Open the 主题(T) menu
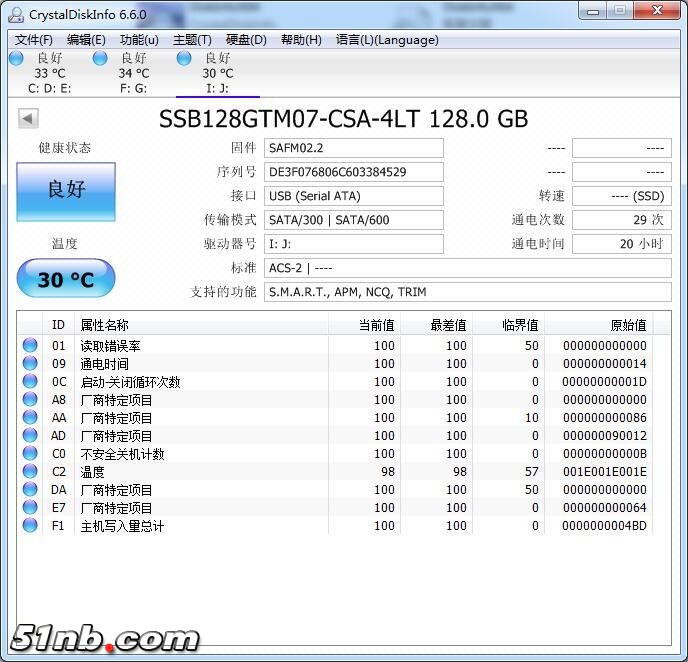Viewport: 688px width, 662px height. (192, 40)
